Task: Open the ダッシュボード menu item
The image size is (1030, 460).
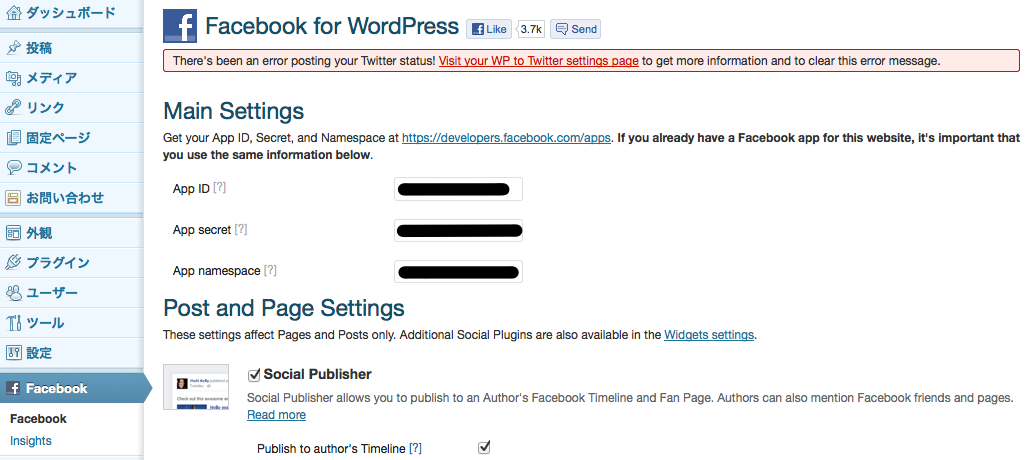Action: pyautogui.click(x=71, y=12)
